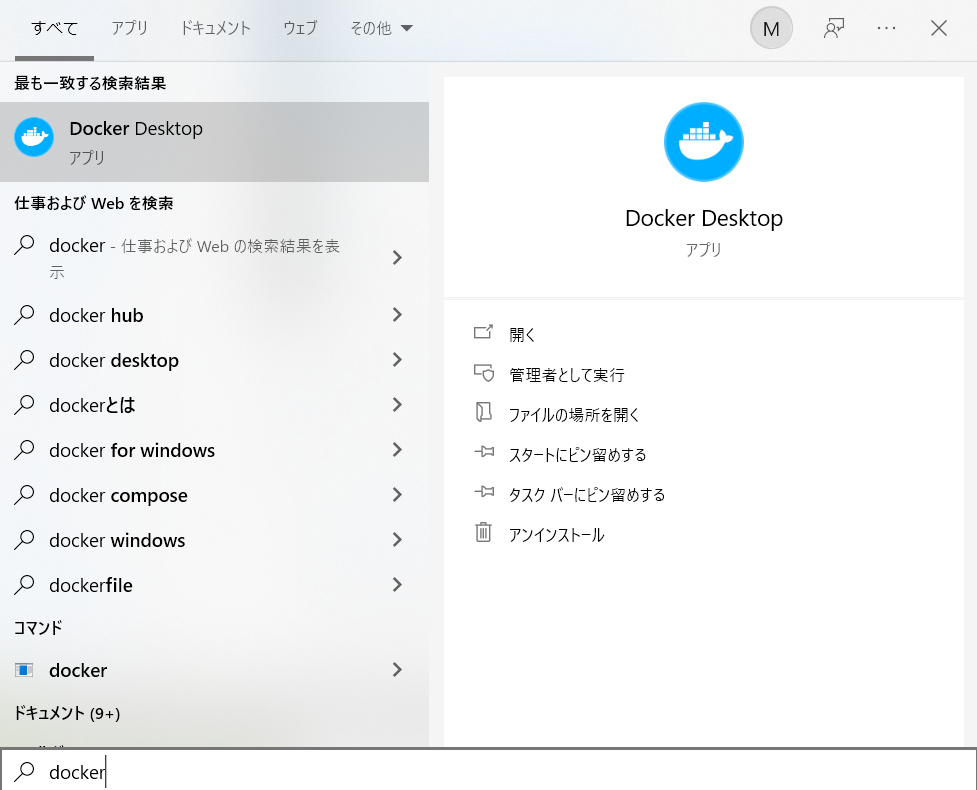Viewport: 977px width, 790px height.
Task: Open the Docker Desktop best match result
Action: 214,142
